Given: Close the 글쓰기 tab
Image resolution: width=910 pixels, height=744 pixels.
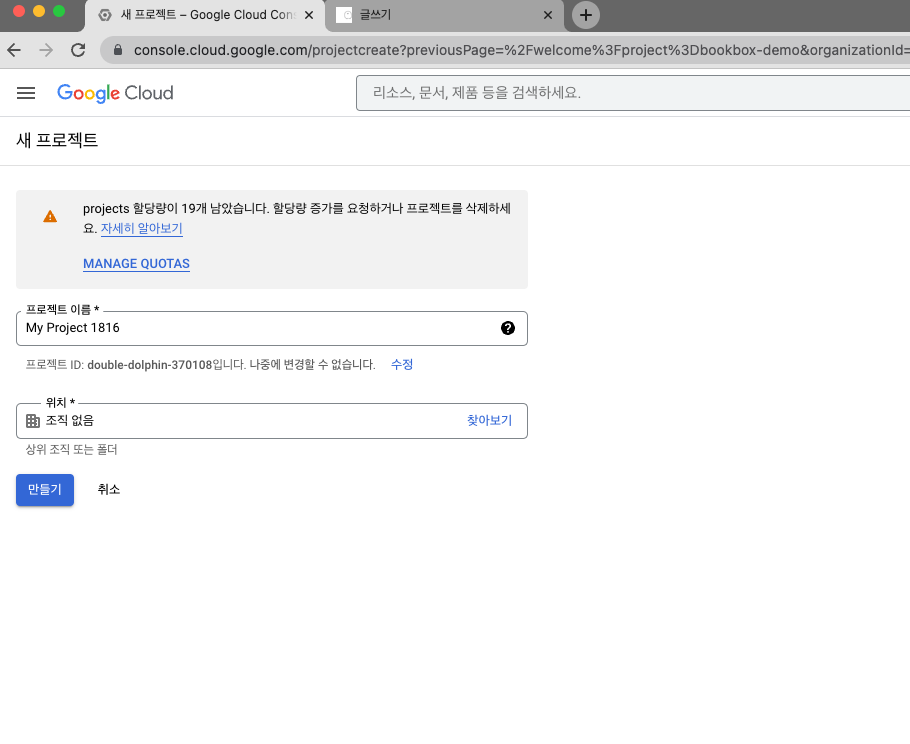Looking at the screenshot, I should [548, 15].
